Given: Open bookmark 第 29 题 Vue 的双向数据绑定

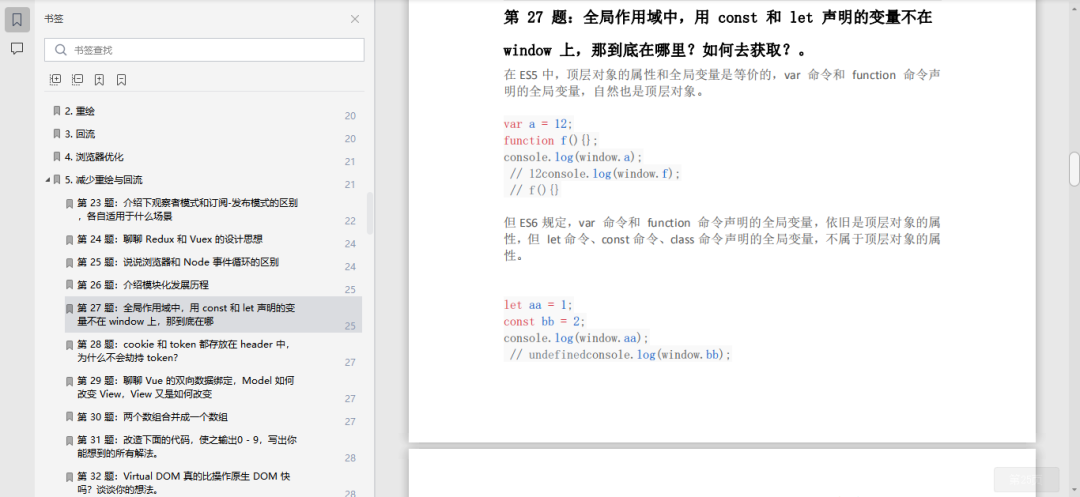Looking at the screenshot, I should (186, 387).
